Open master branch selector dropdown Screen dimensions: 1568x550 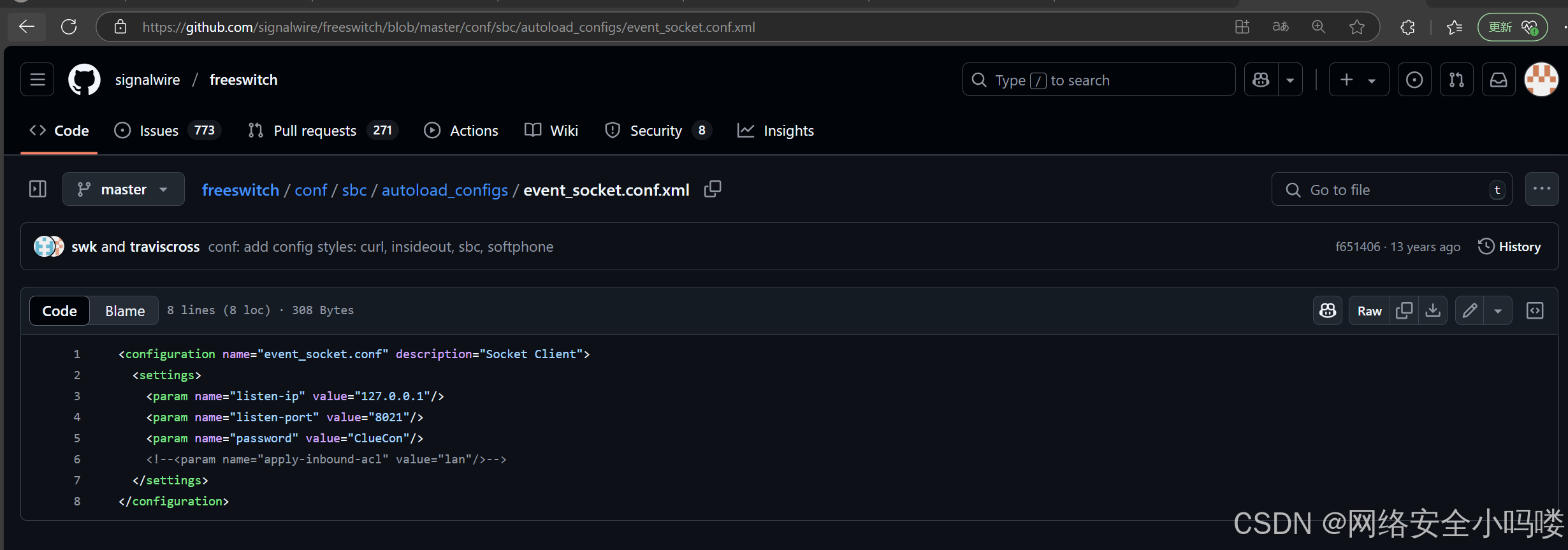click(x=124, y=189)
